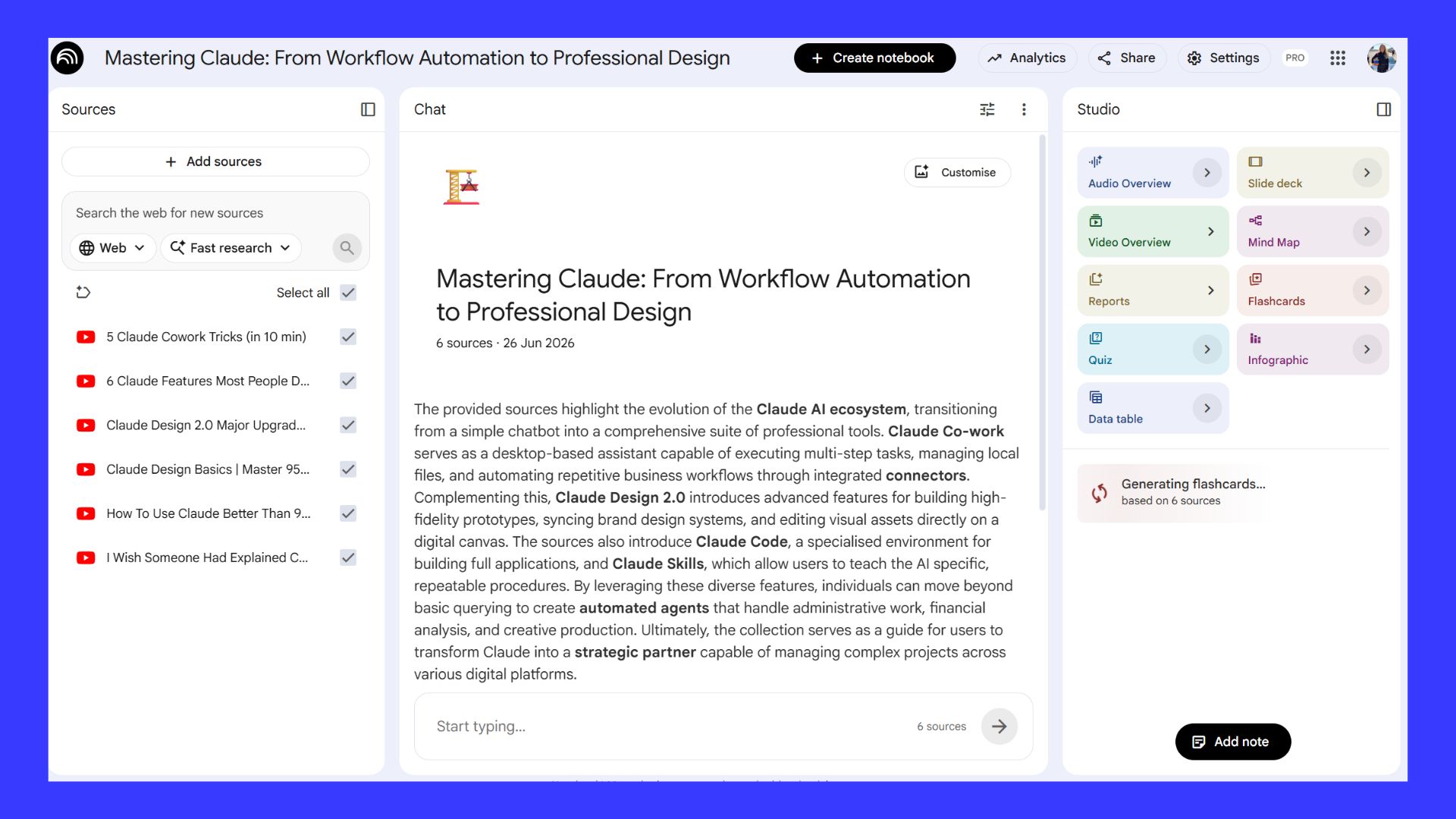The height and width of the screenshot is (819, 1456).
Task: Open source How To Use Claude Better Than 9...
Action: click(209, 513)
